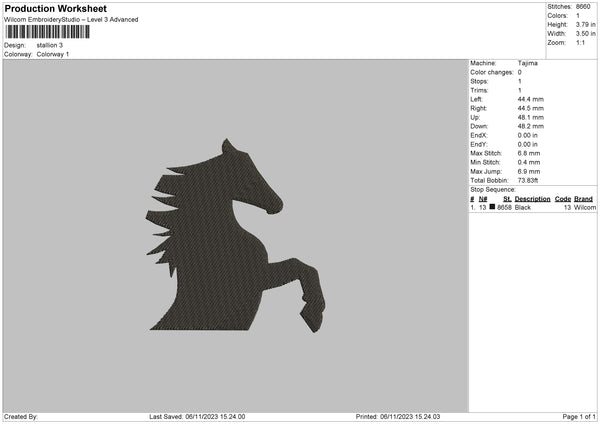Click the Wilcom brand entry

point(584,207)
